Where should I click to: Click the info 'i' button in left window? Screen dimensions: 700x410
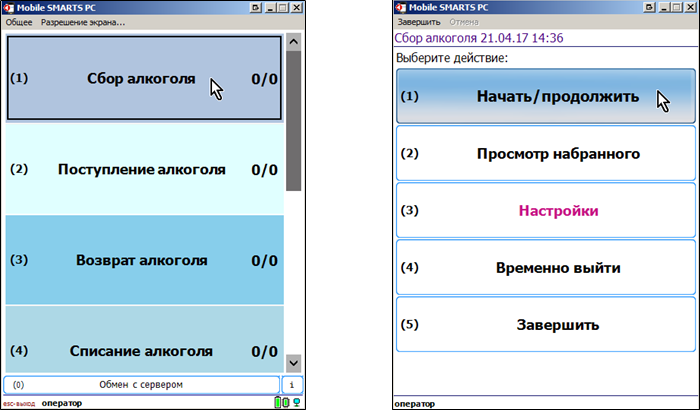[x=292, y=385]
